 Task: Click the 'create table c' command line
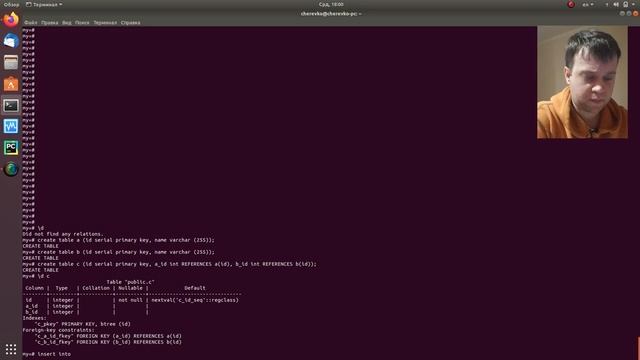[x=169, y=264]
